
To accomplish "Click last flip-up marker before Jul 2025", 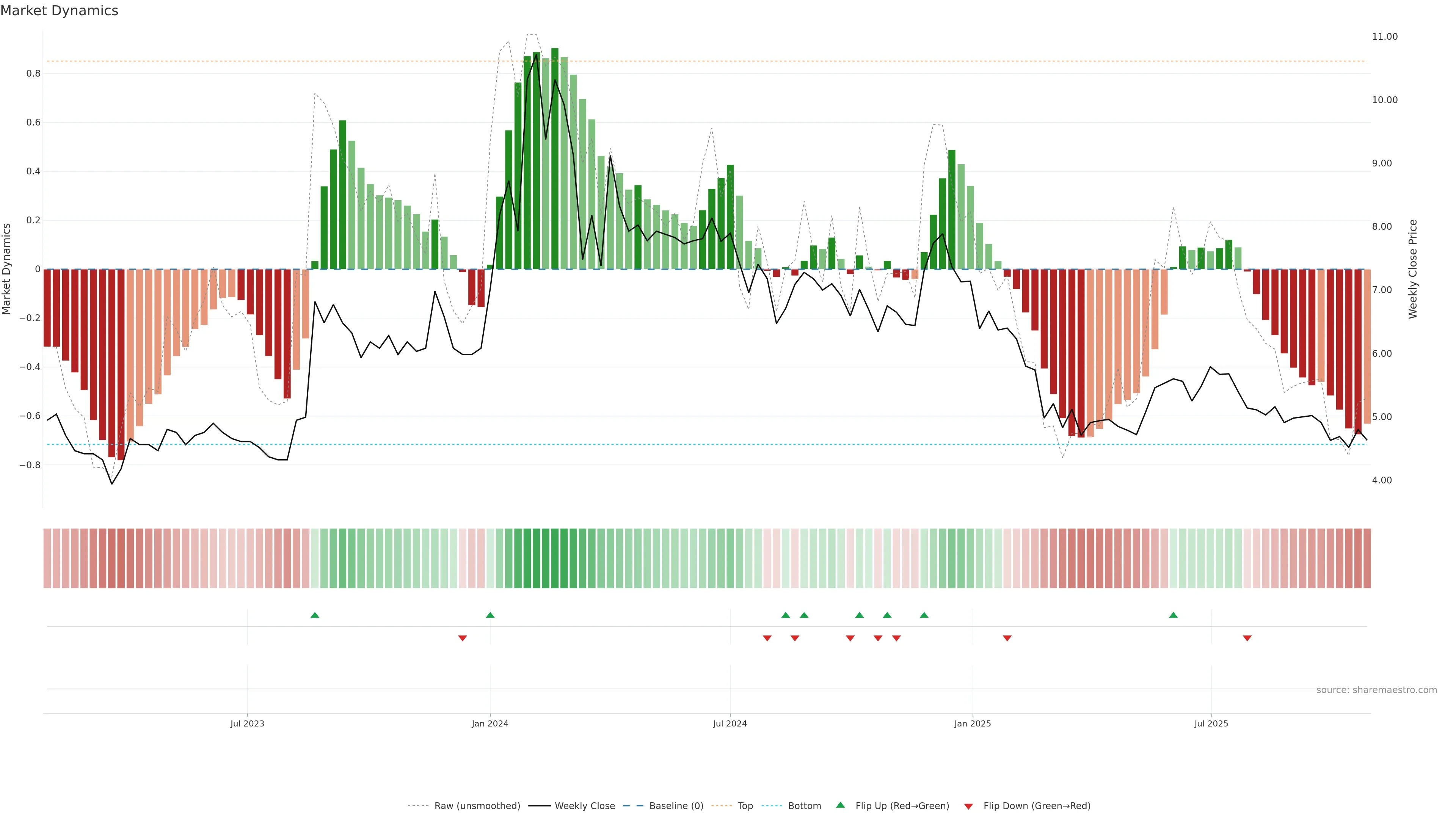I will 1173,615.
